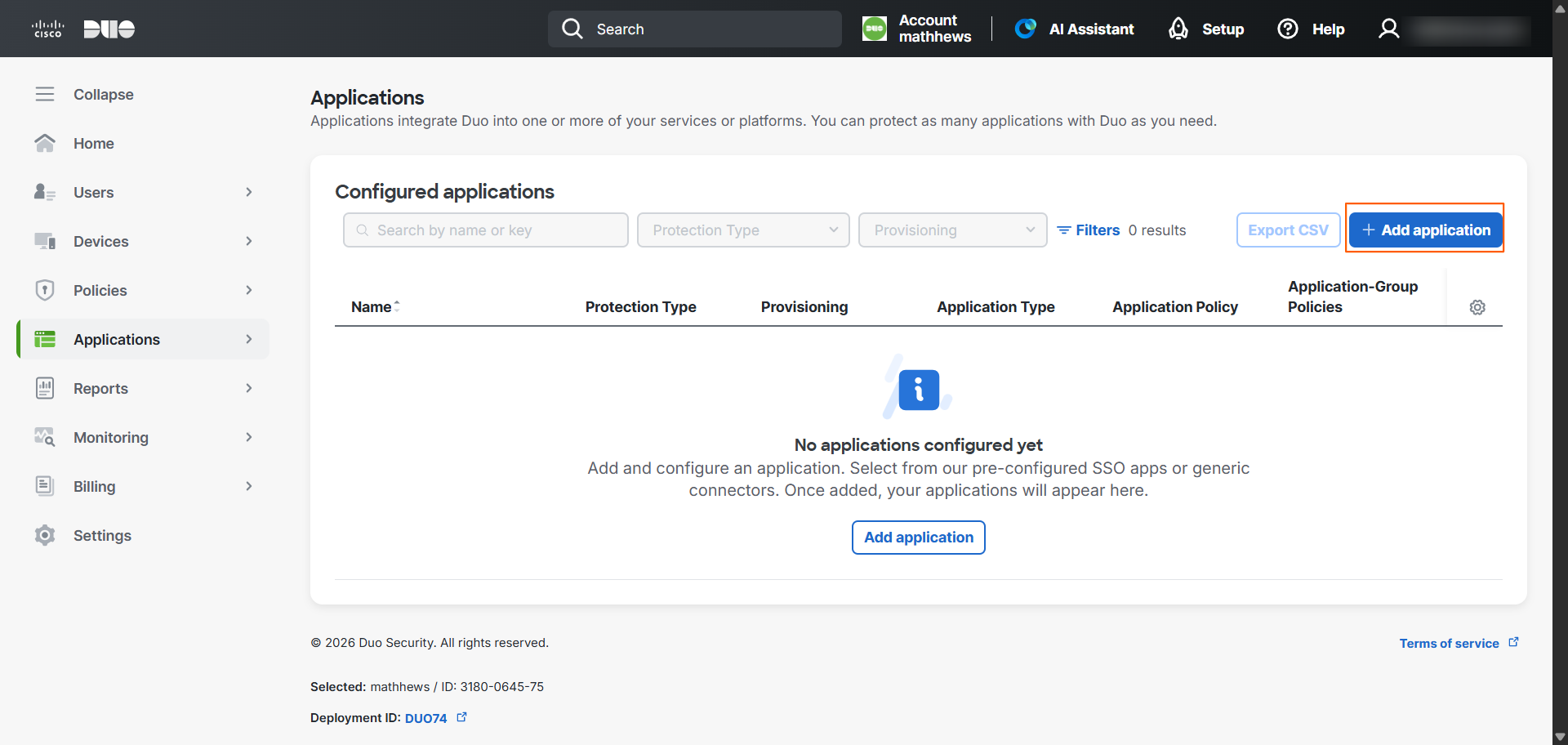
Task: Open the Protection Type dropdown
Action: [743, 230]
